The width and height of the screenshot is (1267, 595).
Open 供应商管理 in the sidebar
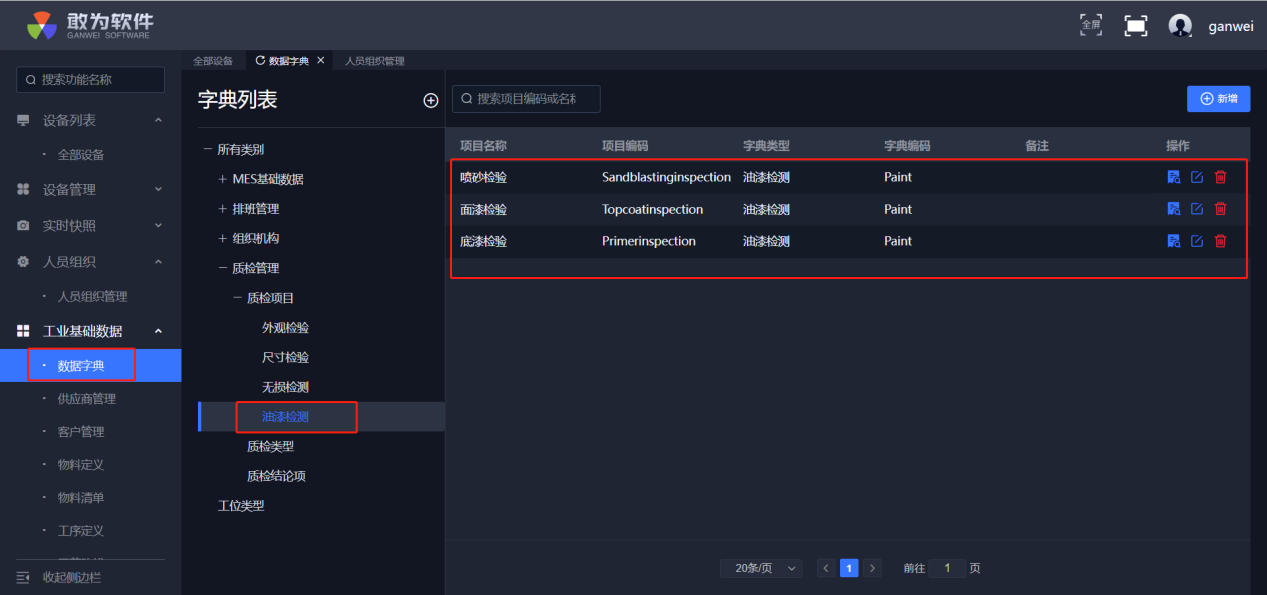[x=86, y=399]
